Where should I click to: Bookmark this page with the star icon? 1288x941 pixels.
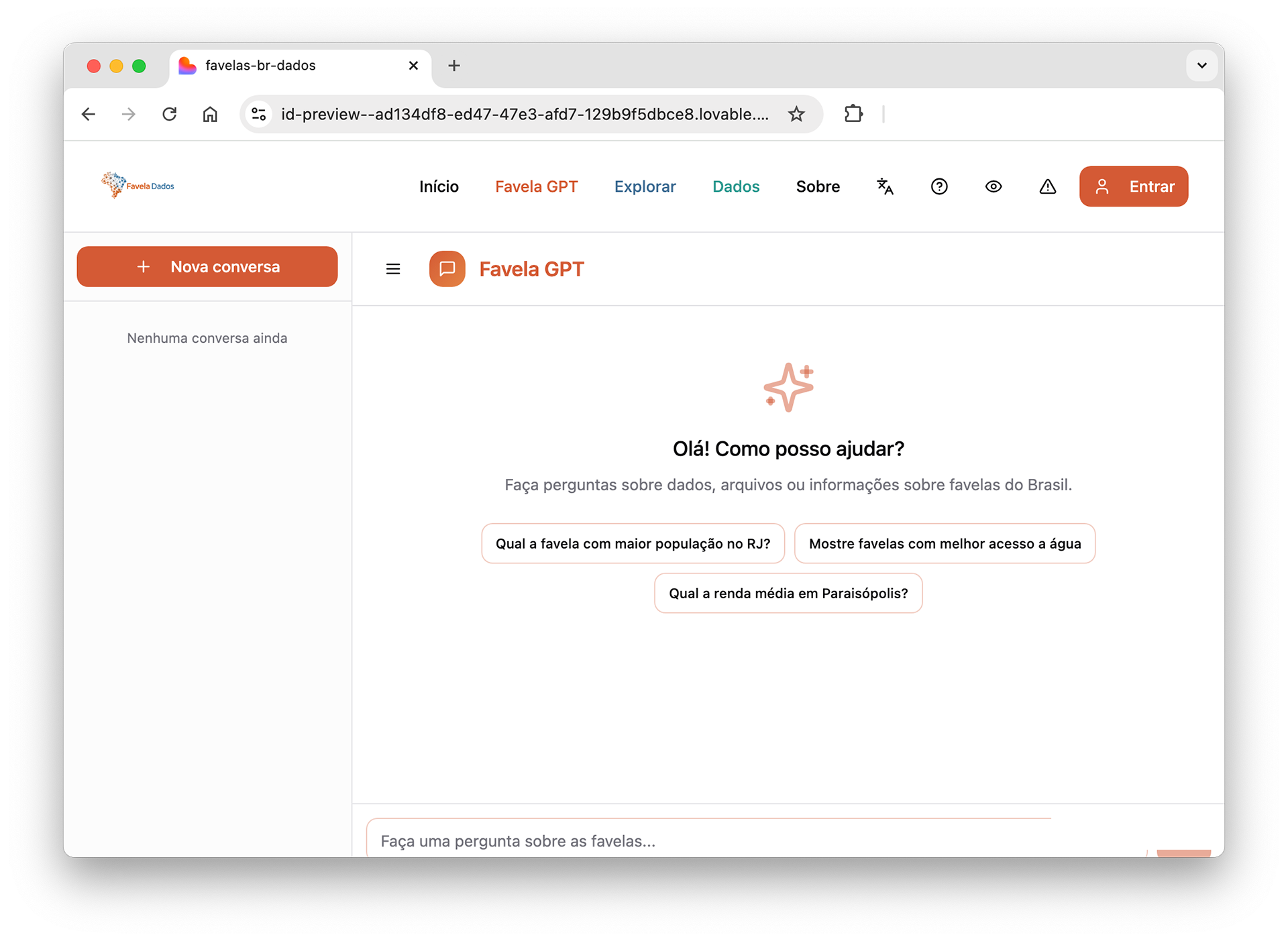point(796,114)
